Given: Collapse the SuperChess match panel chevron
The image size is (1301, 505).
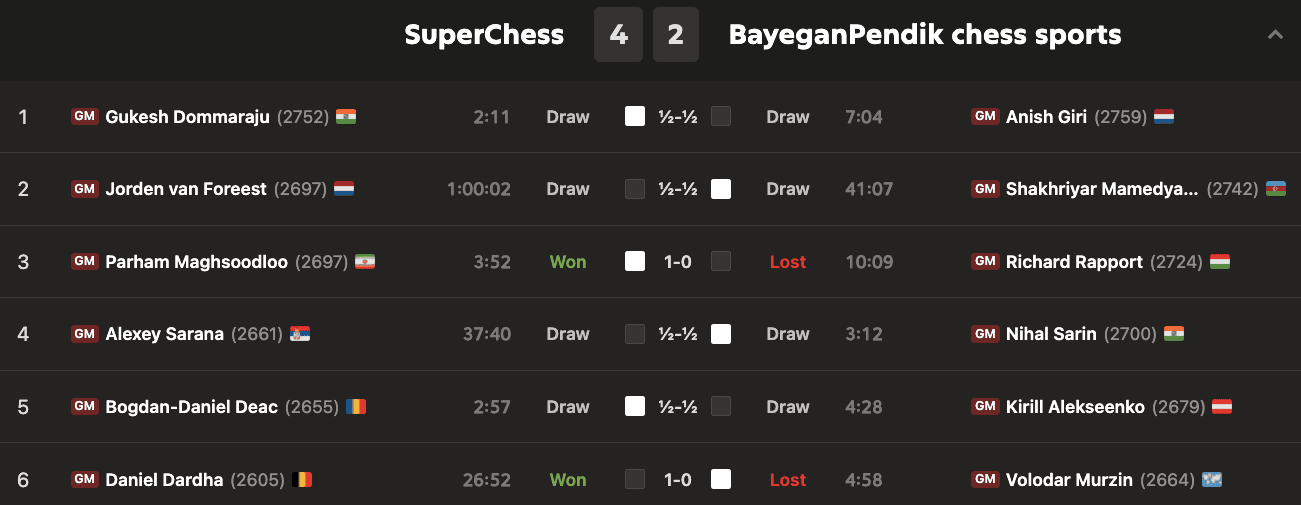Looking at the screenshot, I should [1275, 35].
